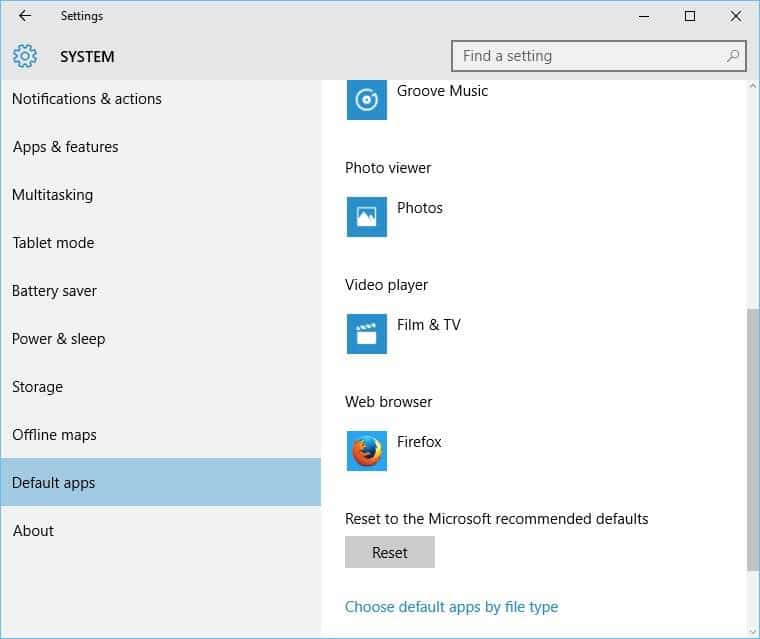Viewport: 760px width, 639px height.
Task: Select Storage in the sidebar
Action: (x=160, y=387)
